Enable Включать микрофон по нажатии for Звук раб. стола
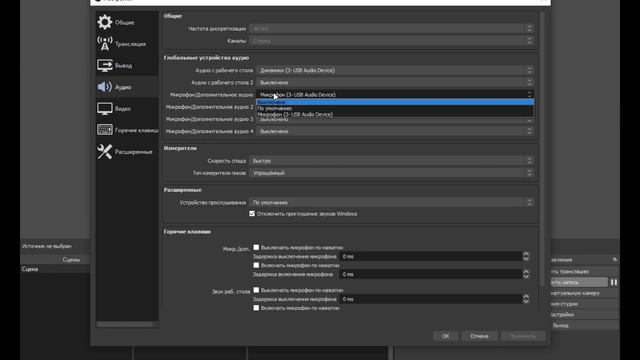 tap(256, 308)
